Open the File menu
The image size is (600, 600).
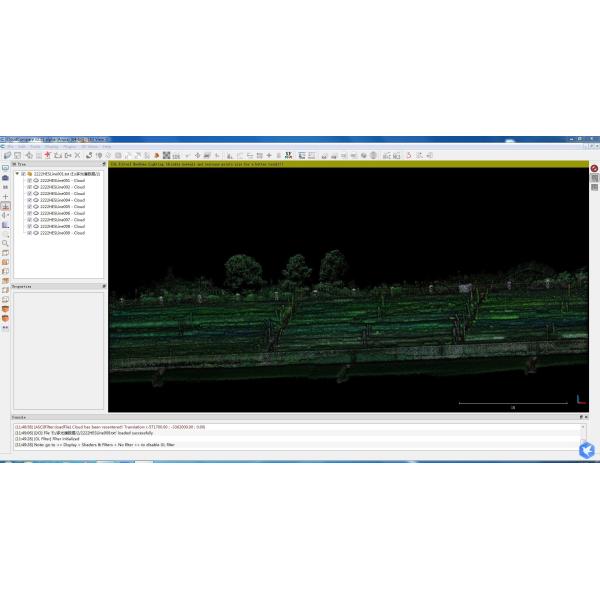(x=10, y=147)
